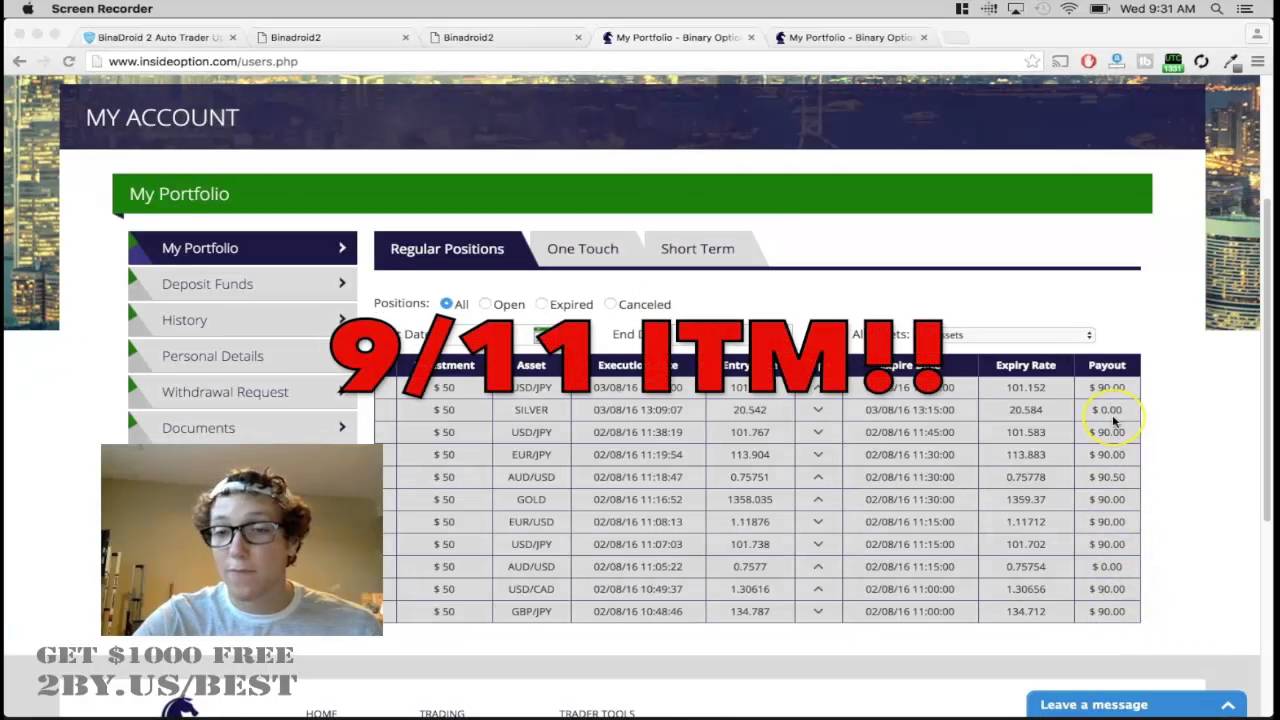The height and width of the screenshot is (720, 1280).
Task: Click the Expiry Rate column header
Action: point(1026,366)
